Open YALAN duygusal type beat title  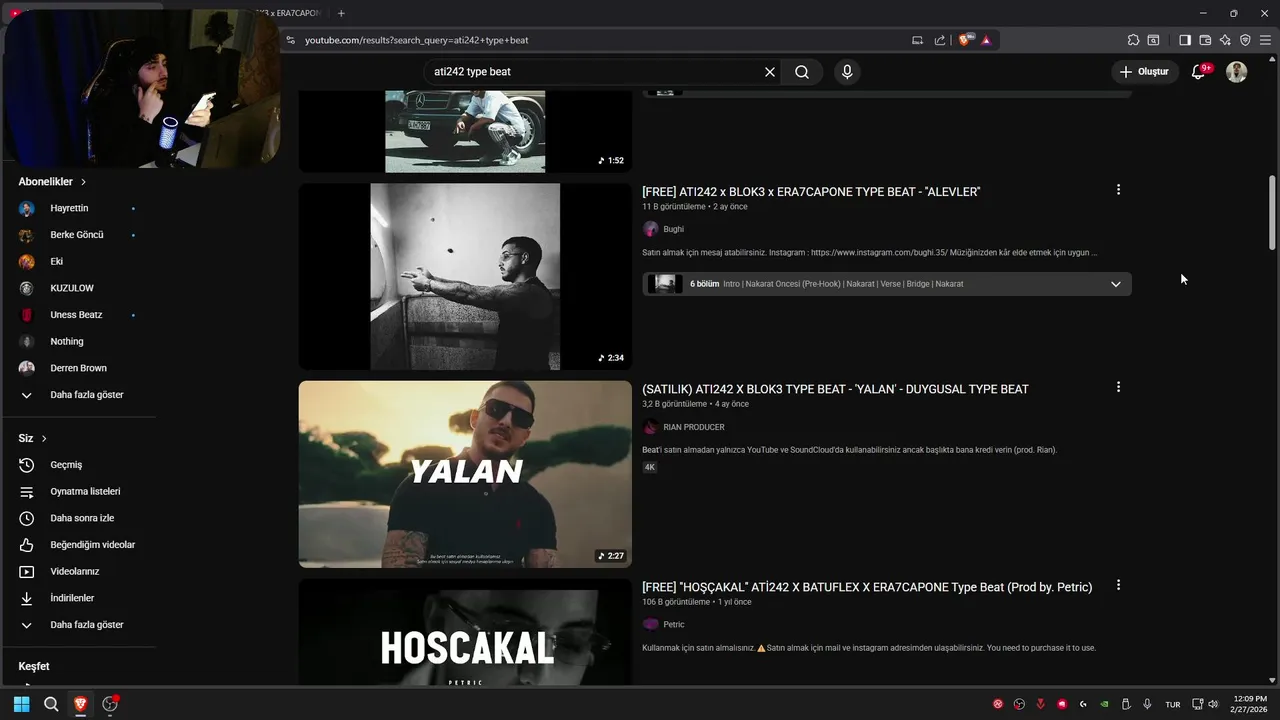[835, 389]
